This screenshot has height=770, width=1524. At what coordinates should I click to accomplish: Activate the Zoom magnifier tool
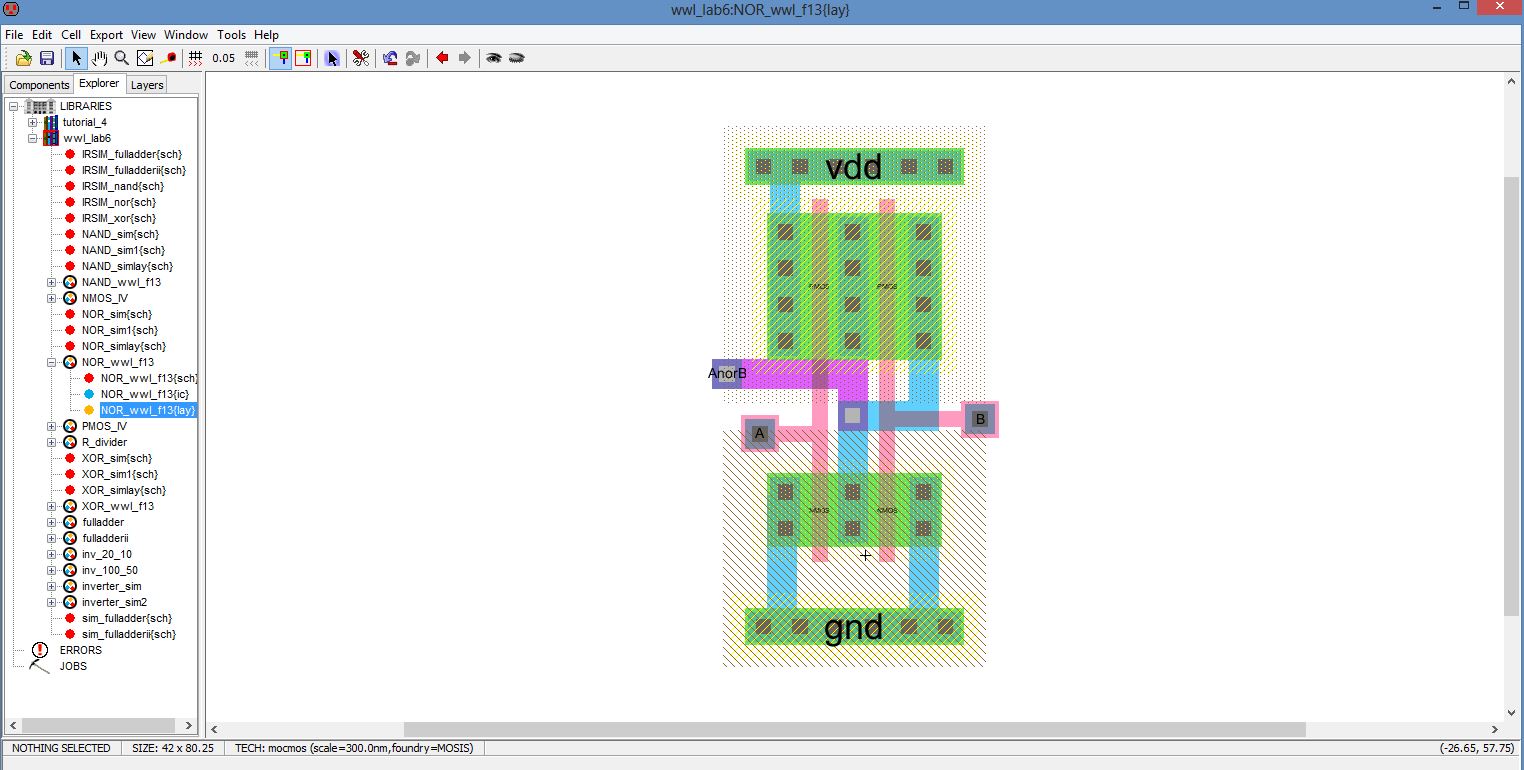coord(122,58)
